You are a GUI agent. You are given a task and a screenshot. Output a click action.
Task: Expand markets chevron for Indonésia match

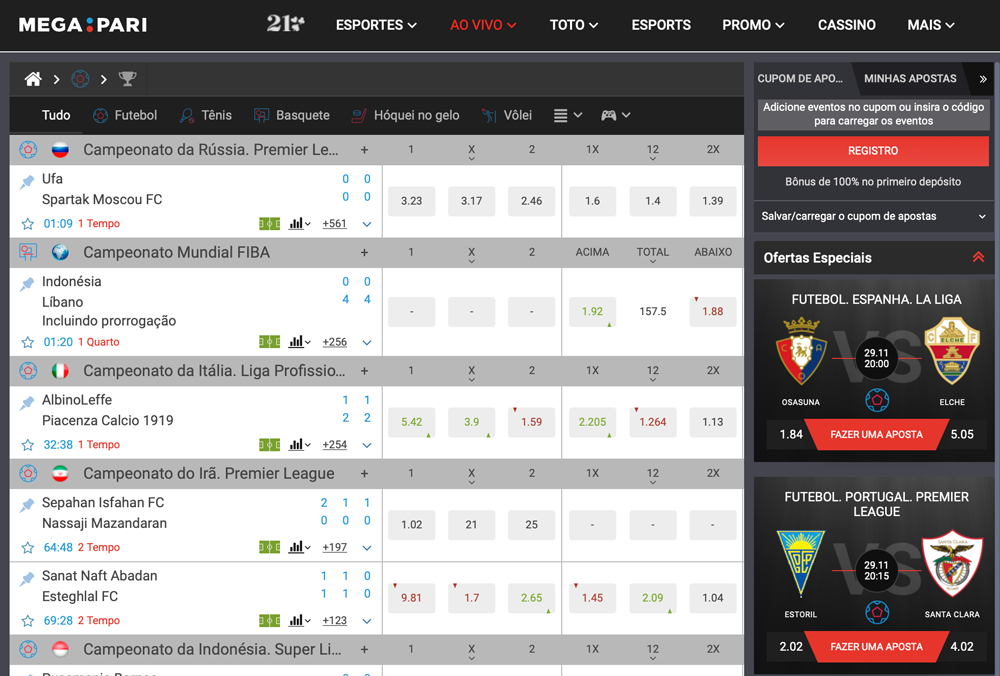coord(367,343)
